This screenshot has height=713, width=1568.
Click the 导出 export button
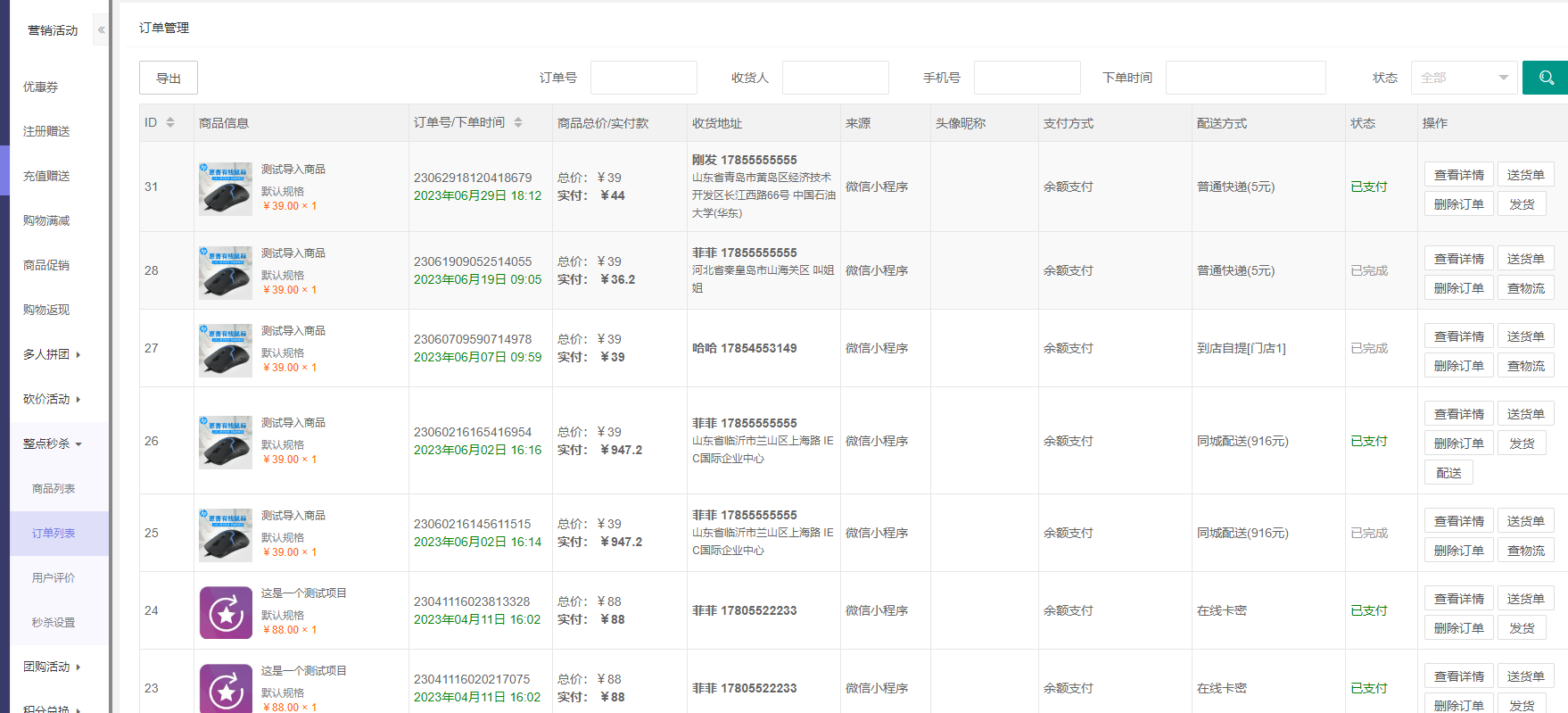click(169, 78)
